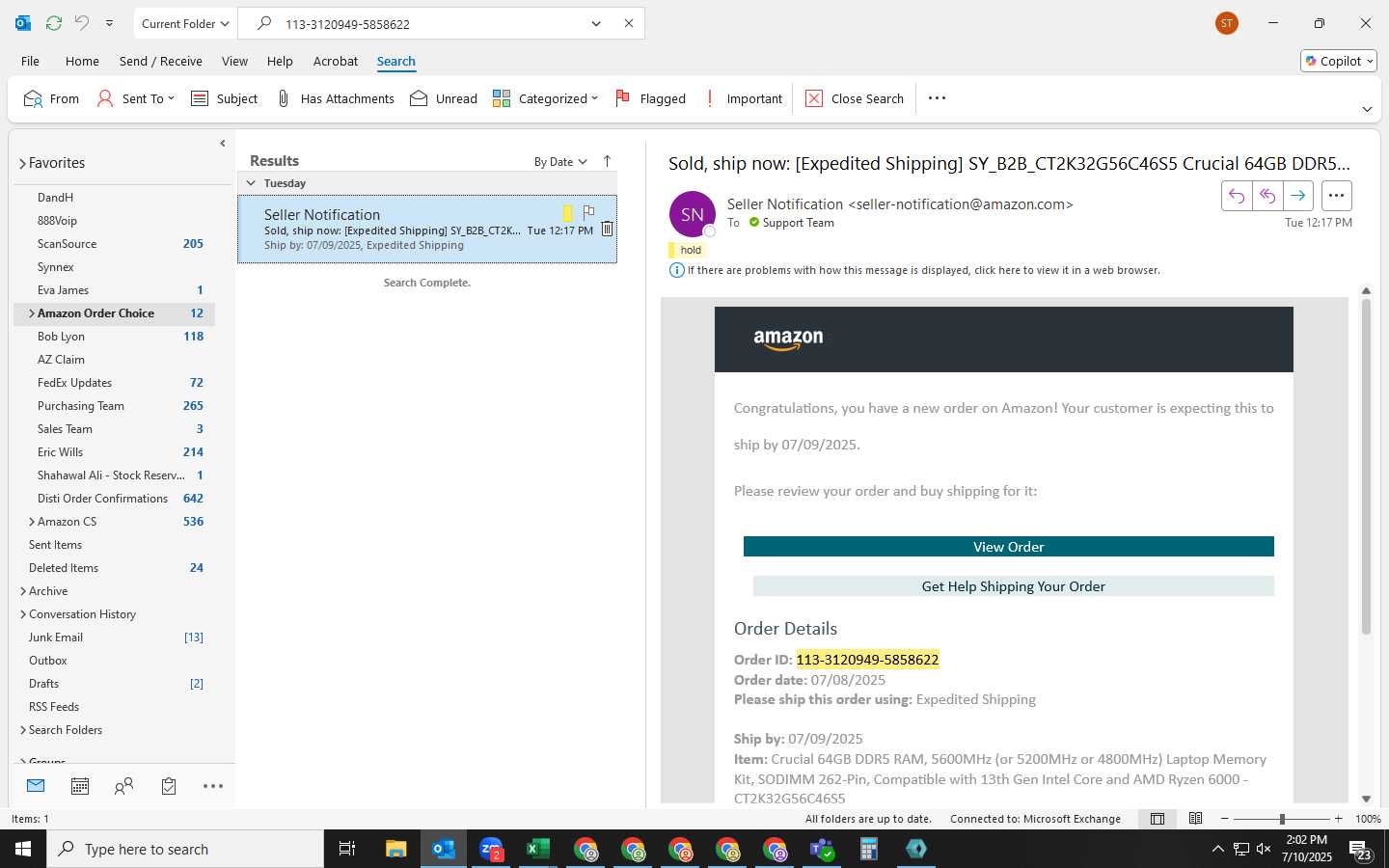Click the zoom slider in status bar
This screenshot has height=868, width=1389.
click(1282, 819)
